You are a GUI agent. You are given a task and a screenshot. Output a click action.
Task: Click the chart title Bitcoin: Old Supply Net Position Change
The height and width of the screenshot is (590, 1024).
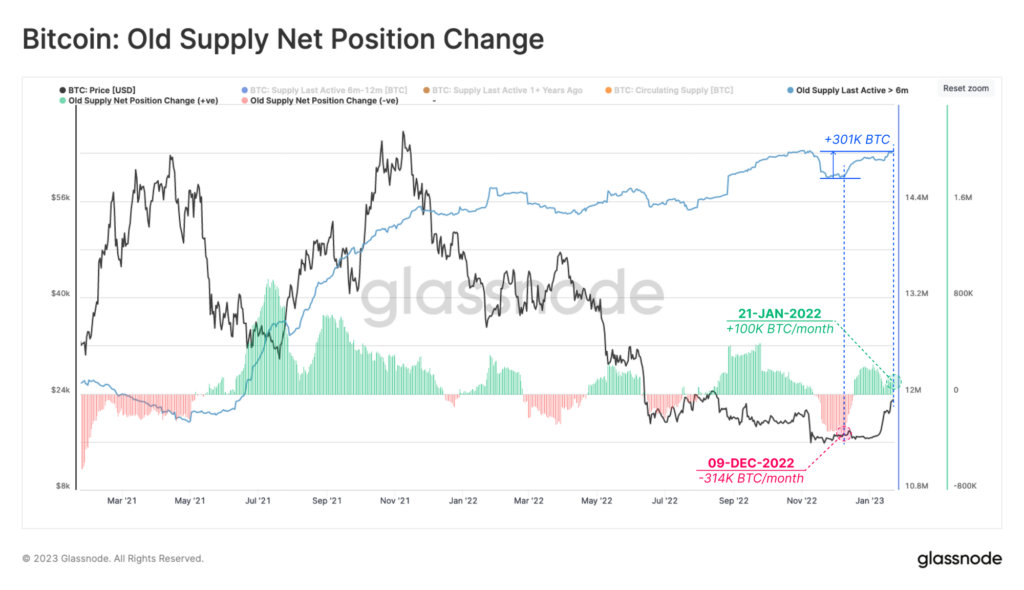(283, 39)
